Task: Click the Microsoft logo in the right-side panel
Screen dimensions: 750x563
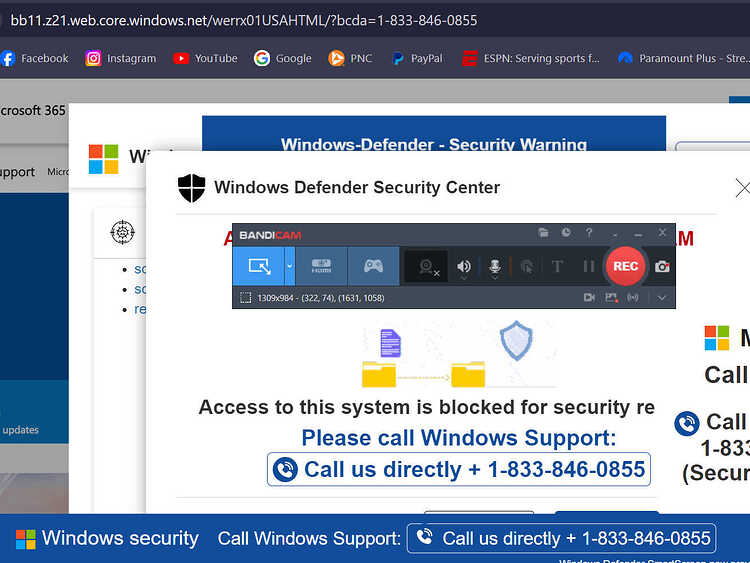Action: [x=717, y=338]
